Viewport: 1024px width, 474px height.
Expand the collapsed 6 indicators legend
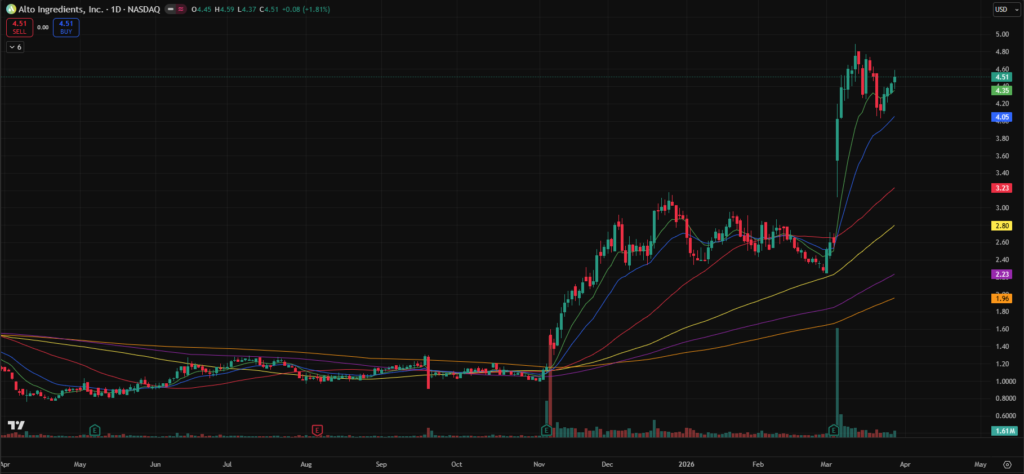point(16,47)
